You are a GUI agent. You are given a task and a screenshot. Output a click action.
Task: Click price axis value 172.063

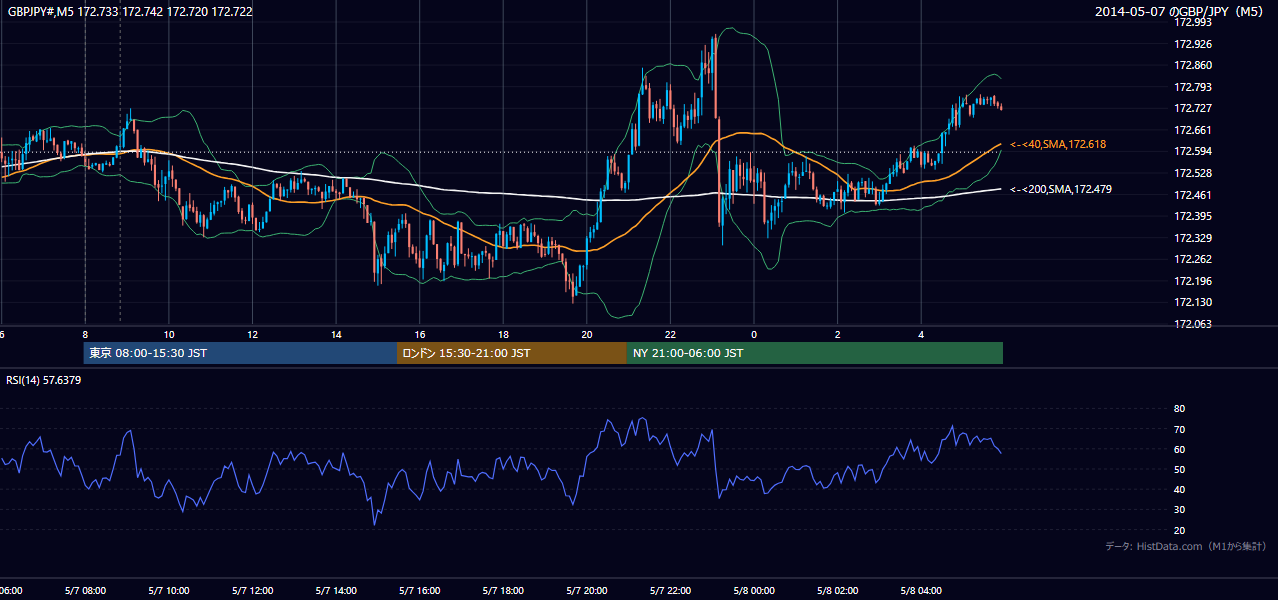(x=1193, y=324)
